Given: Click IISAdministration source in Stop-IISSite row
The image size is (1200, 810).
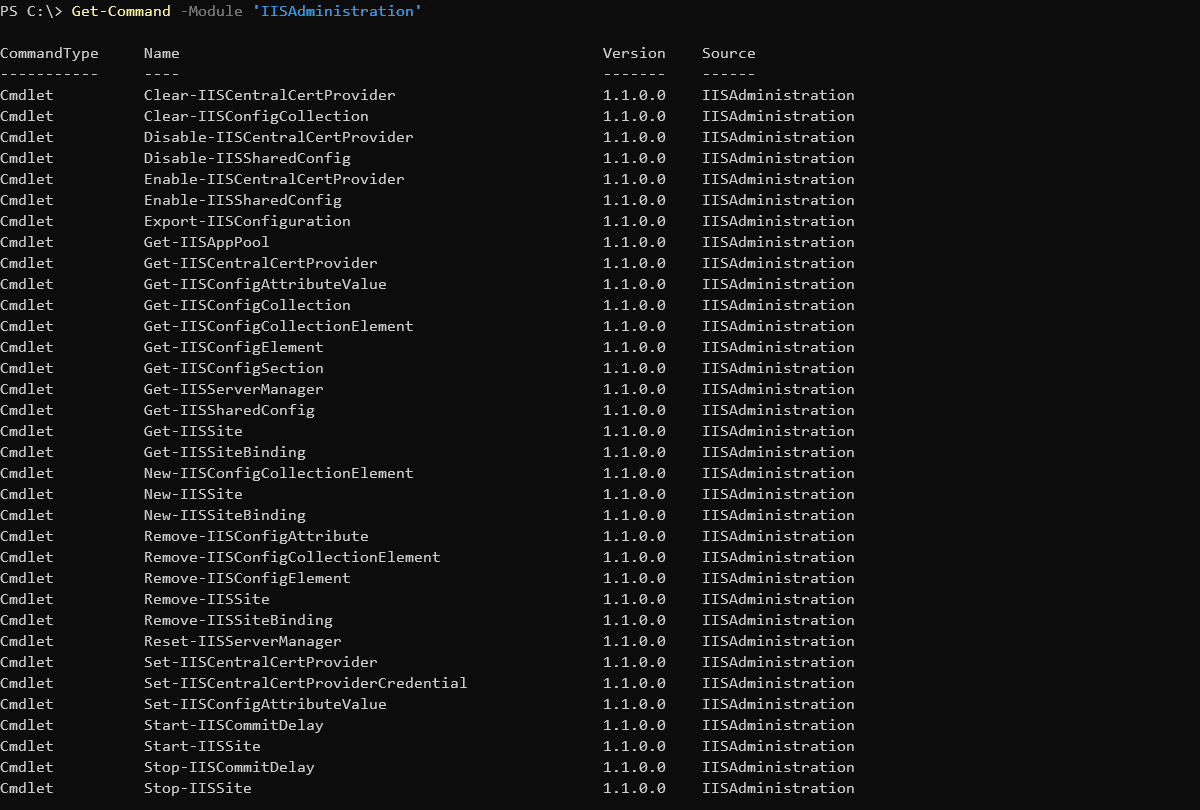Looking at the screenshot, I should coord(778,788).
